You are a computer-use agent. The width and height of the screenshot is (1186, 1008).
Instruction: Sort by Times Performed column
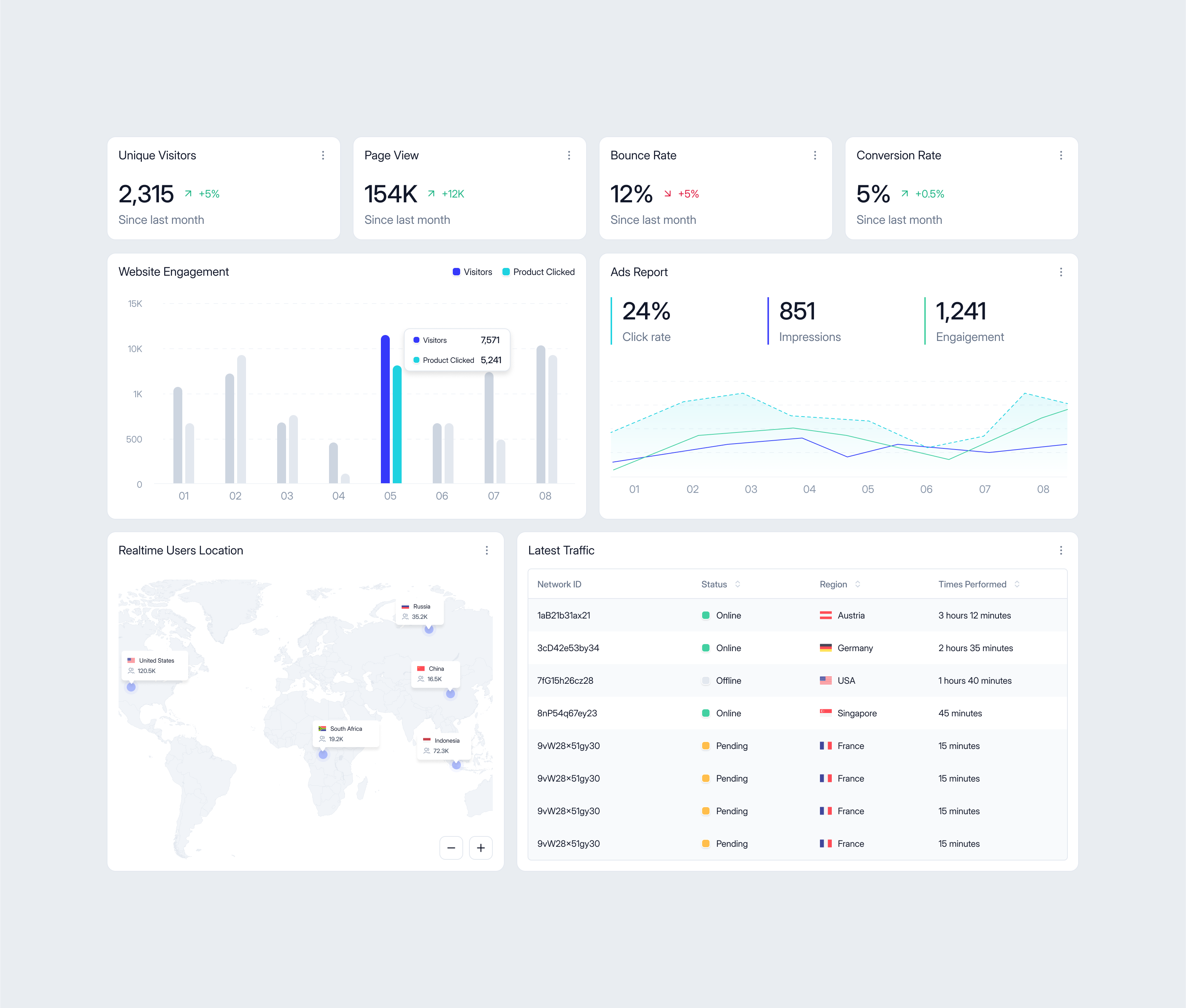tap(1017, 584)
